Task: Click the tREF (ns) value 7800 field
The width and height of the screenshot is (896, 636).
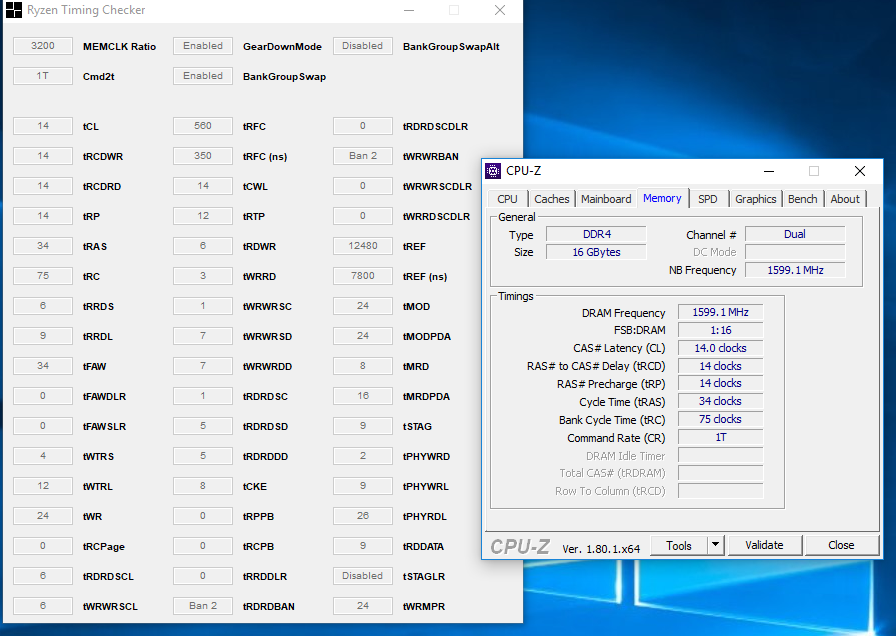Action: [x=363, y=275]
